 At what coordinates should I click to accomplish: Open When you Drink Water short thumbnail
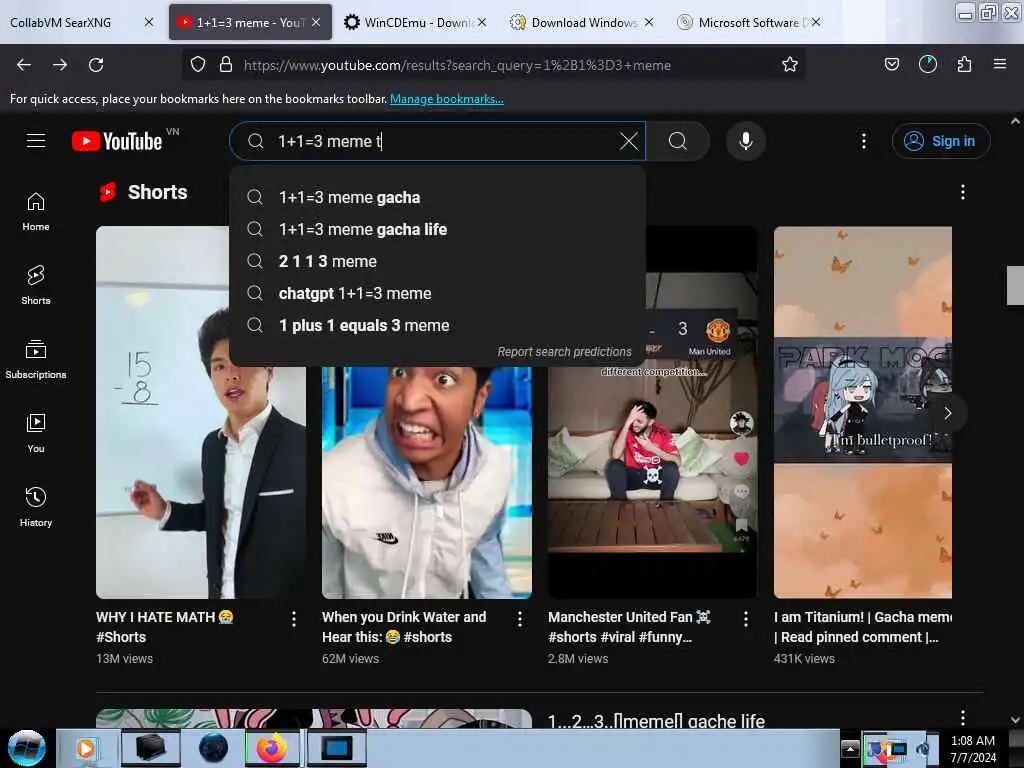click(426, 482)
